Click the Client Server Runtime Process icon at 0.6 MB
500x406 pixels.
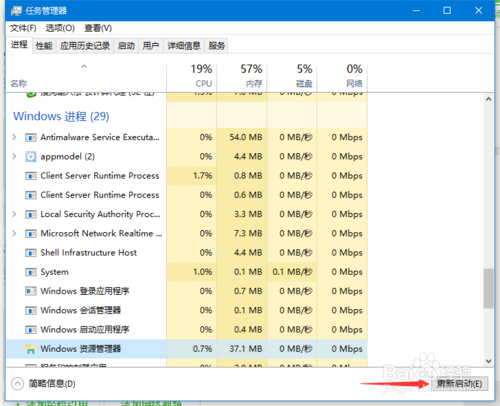point(31,195)
